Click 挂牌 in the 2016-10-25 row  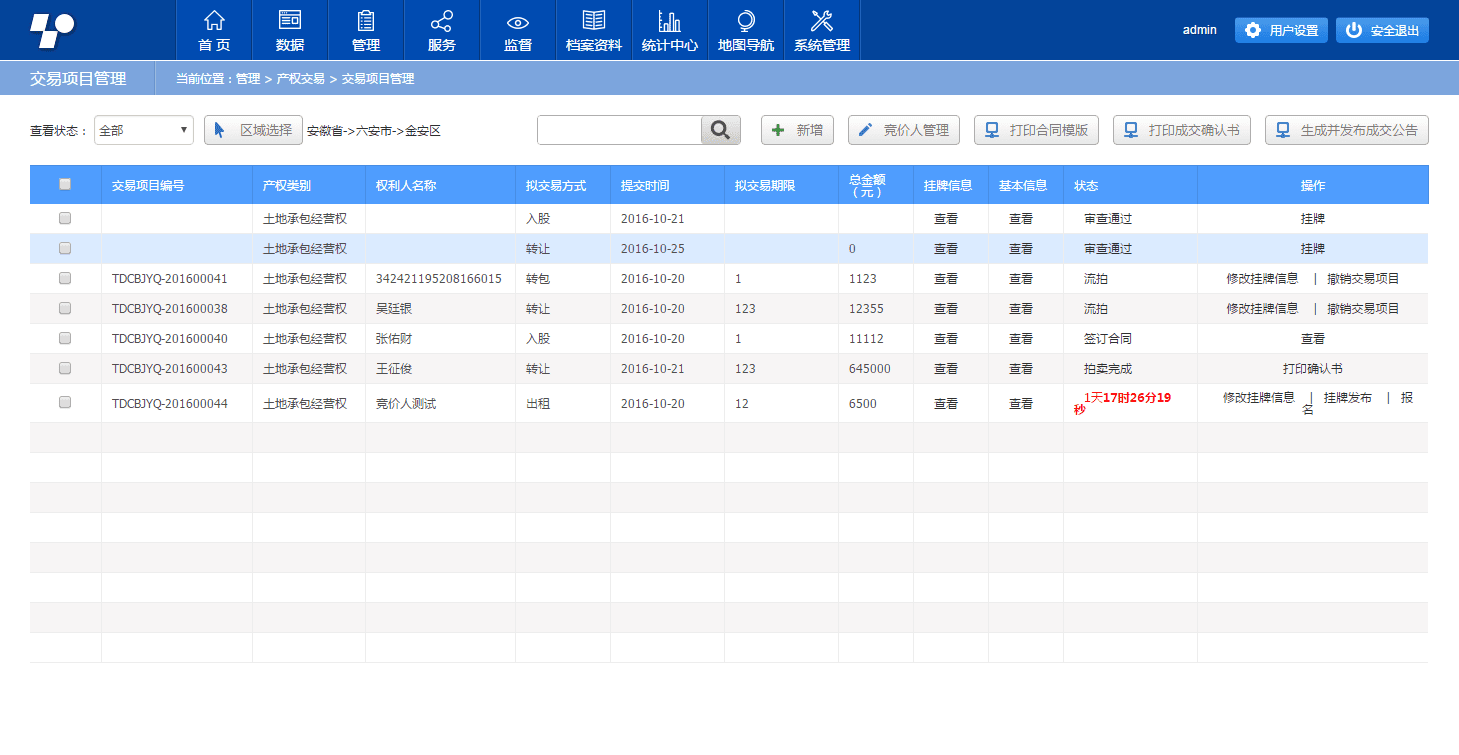1312,248
